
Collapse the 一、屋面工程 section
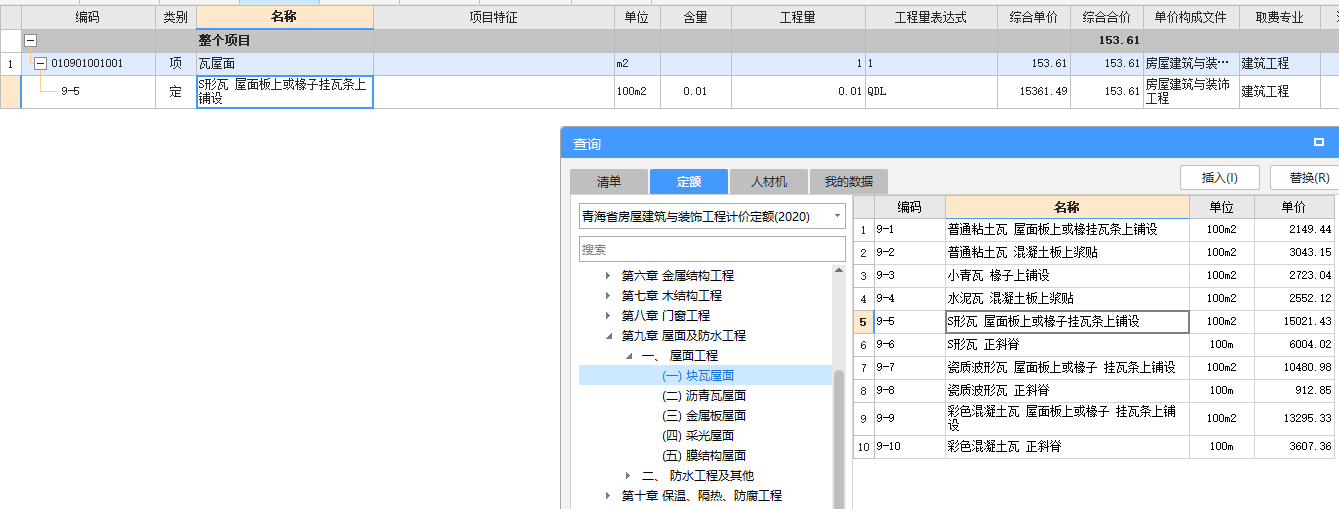click(628, 355)
